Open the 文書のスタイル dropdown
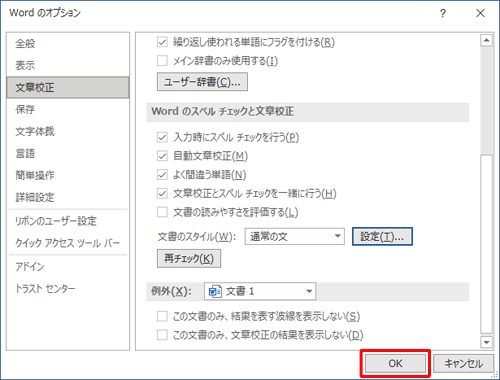 295,237
